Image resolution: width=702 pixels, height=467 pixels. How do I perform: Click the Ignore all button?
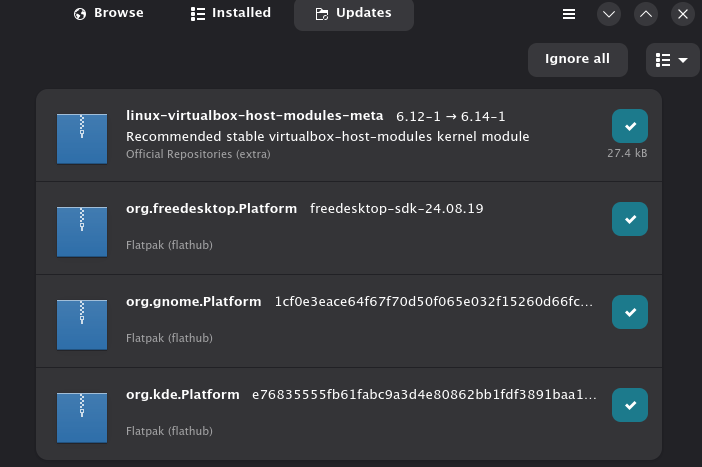(x=578, y=60)
